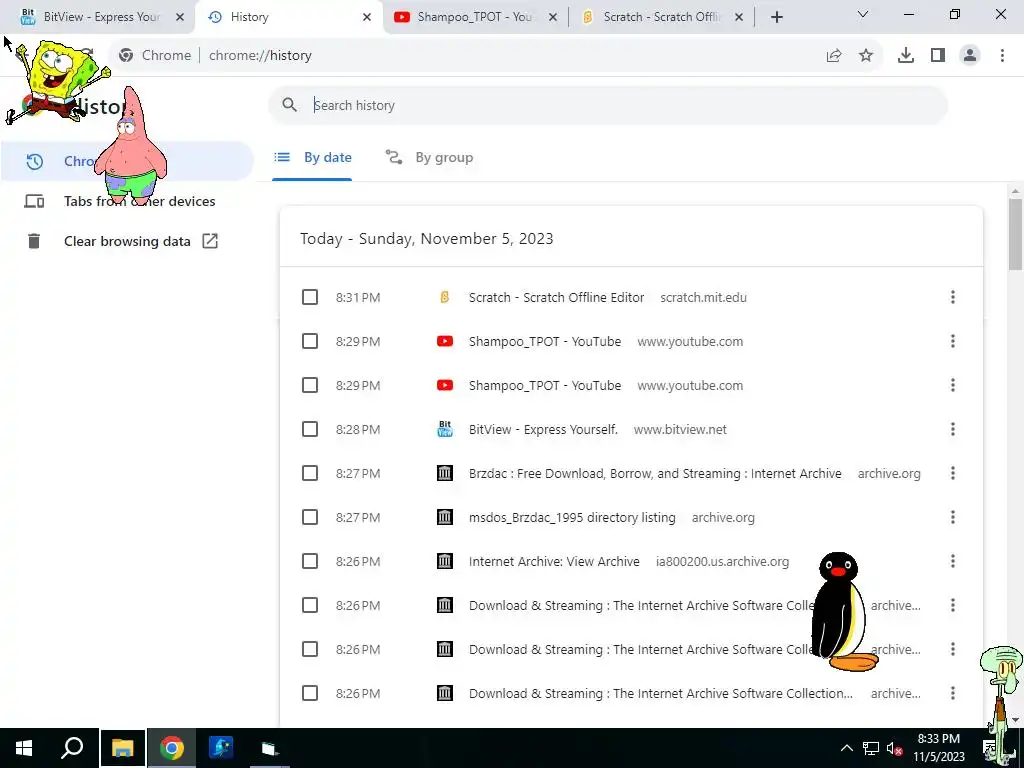
Task: Click the share page icon in address bar
Action: [x=834, y=56]
